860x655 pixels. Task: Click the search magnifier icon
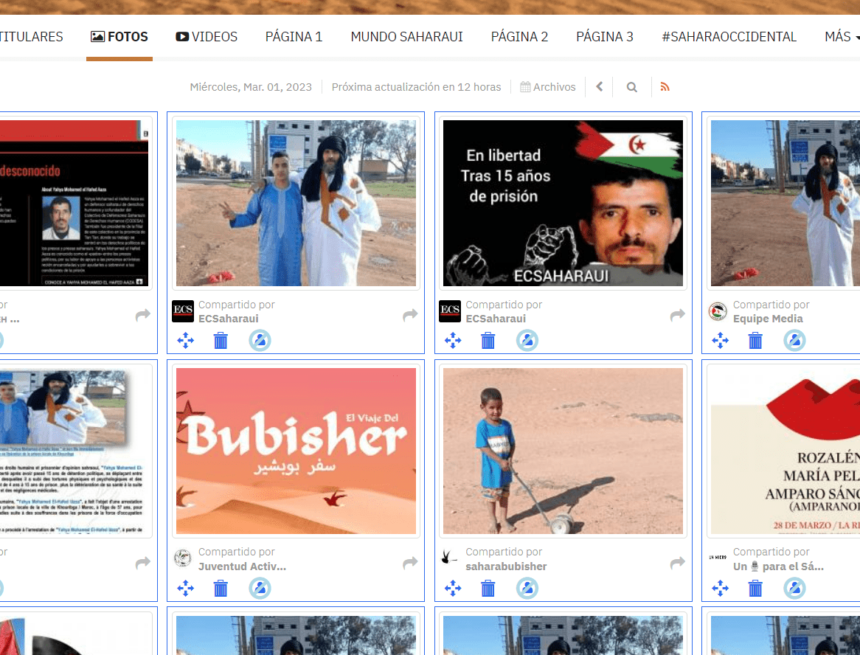pyautogui.click(x=632, y=87)
